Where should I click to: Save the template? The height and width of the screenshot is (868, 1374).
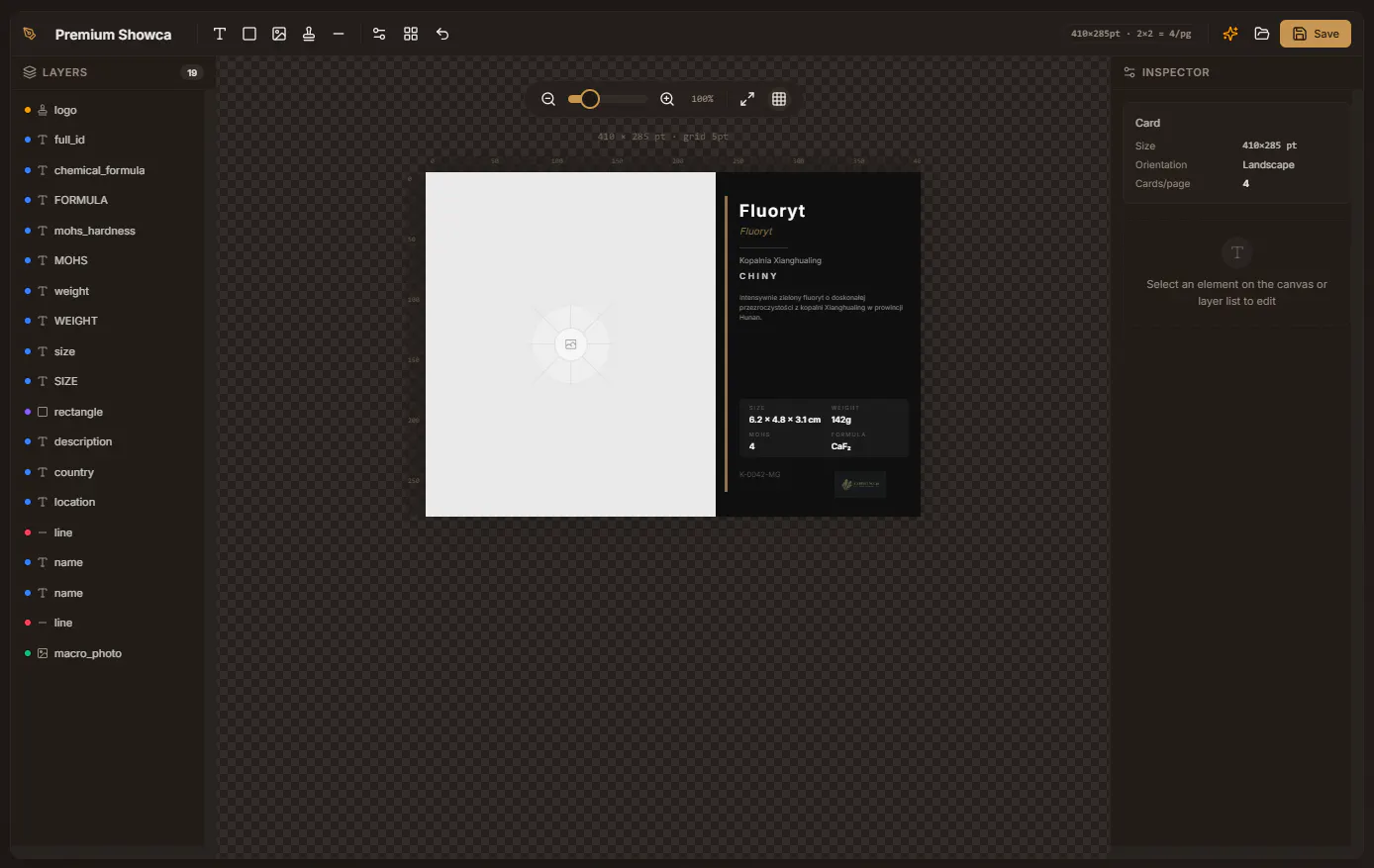(1316, 34)
